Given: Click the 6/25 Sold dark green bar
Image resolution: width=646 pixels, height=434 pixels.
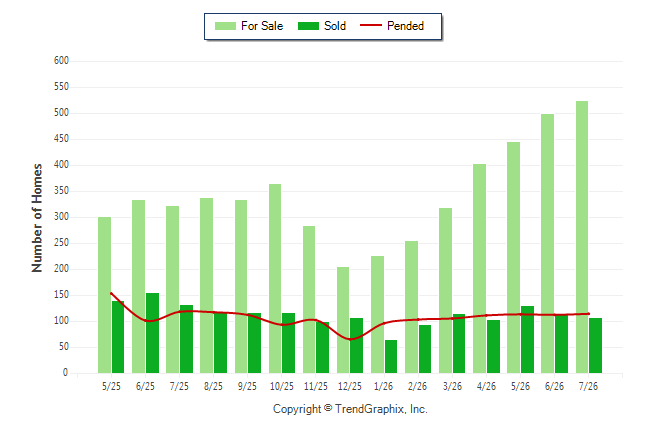Looking at the screenshot, I should [152, 333].
